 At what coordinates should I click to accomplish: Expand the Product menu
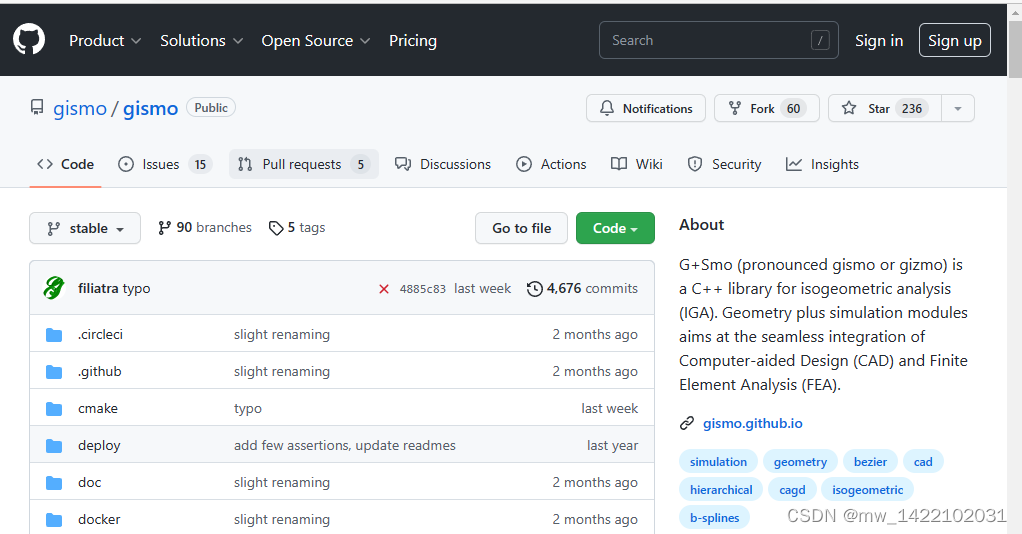(x=106, y=41)
